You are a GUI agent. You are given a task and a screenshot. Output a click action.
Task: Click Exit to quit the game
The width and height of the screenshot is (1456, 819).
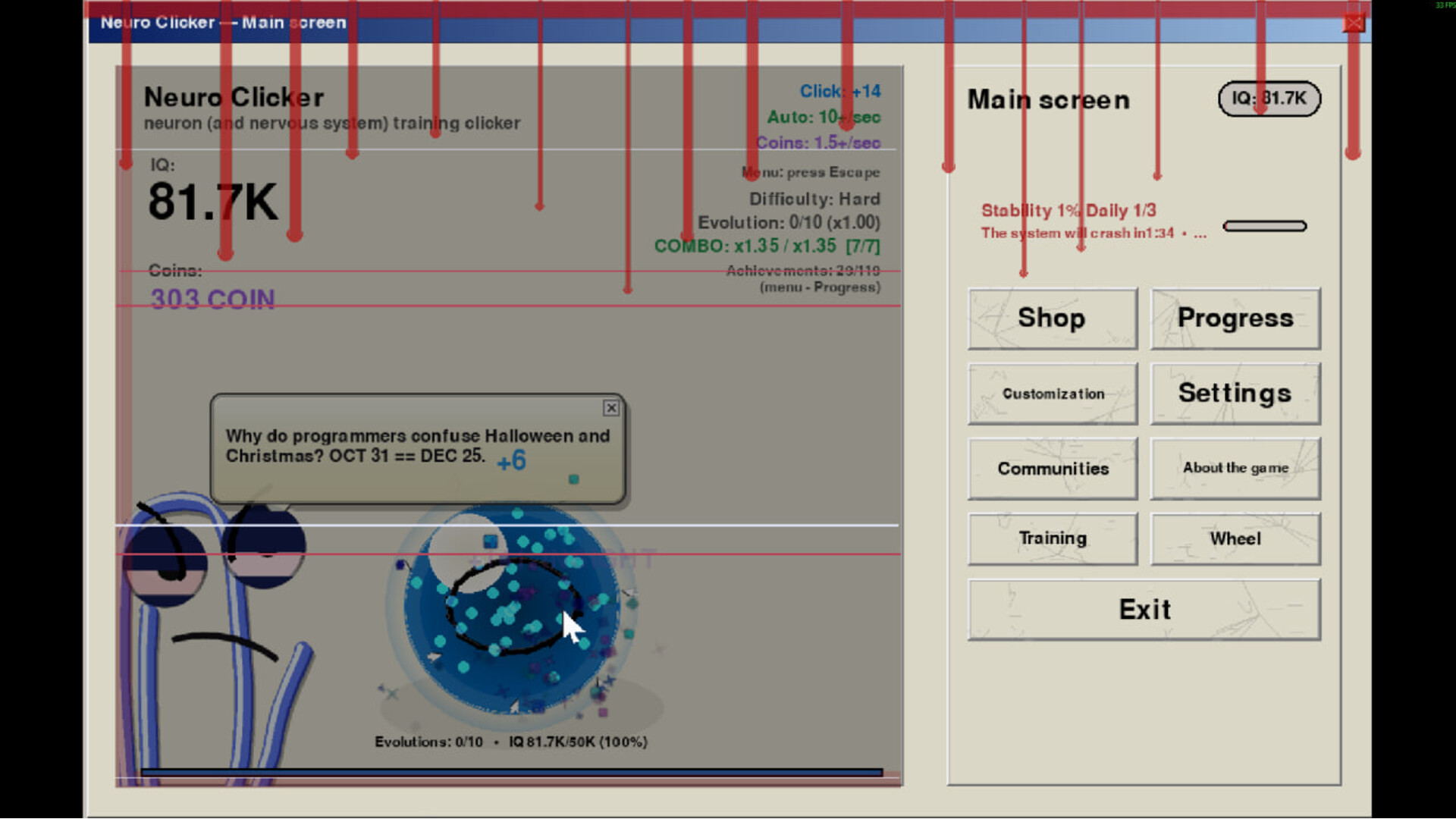tap(1144, 609)
